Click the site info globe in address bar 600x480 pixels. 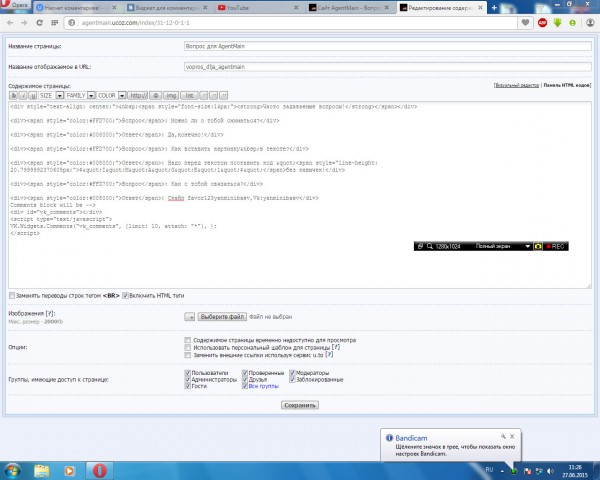pyautogui.click(x=72, y=23)
